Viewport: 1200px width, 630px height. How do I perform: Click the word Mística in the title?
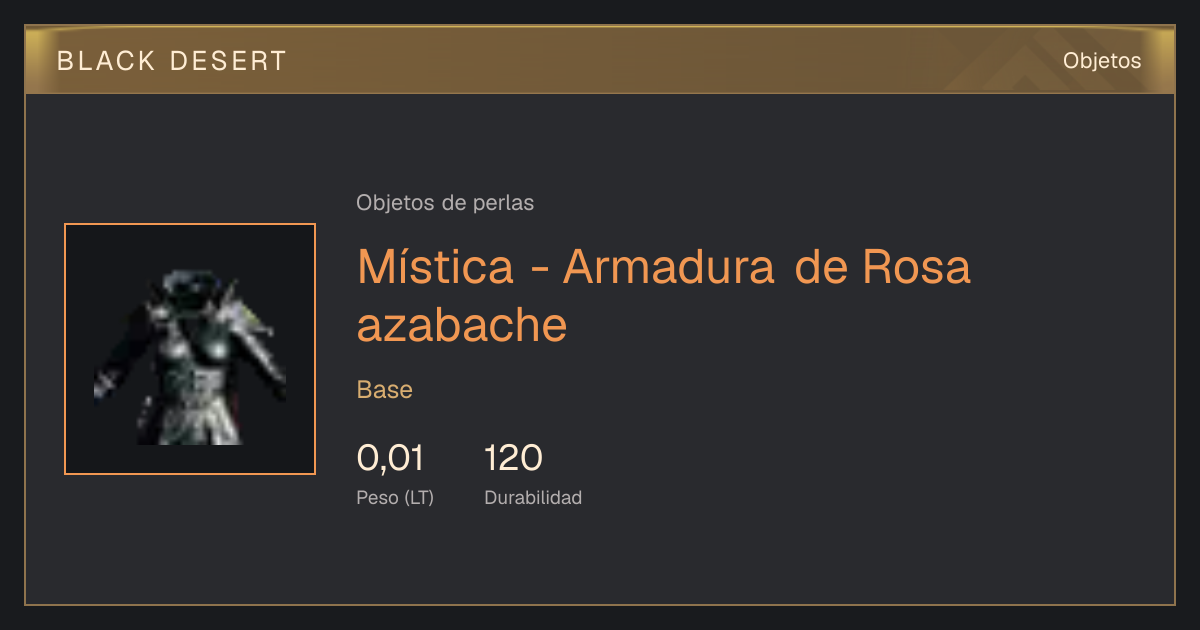(x=436, y=266)
